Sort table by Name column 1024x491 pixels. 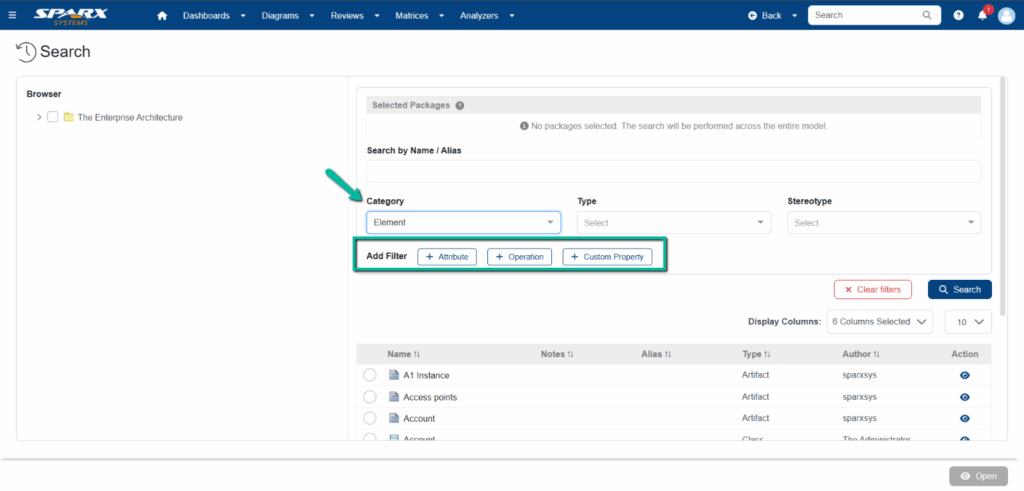click(x=404, y=354)
